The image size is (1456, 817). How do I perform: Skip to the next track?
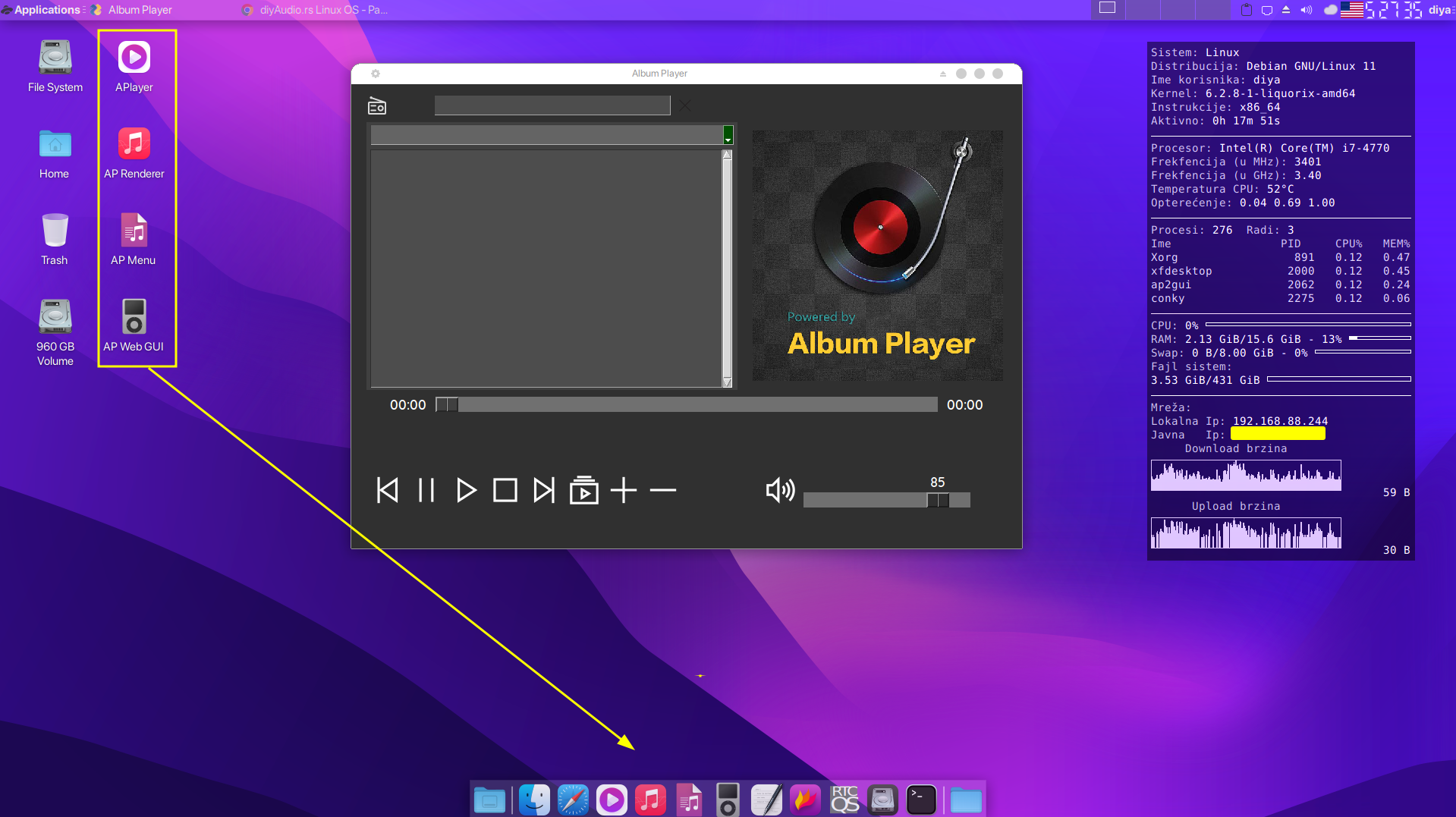pyautogui.click(x=544, y=490)
